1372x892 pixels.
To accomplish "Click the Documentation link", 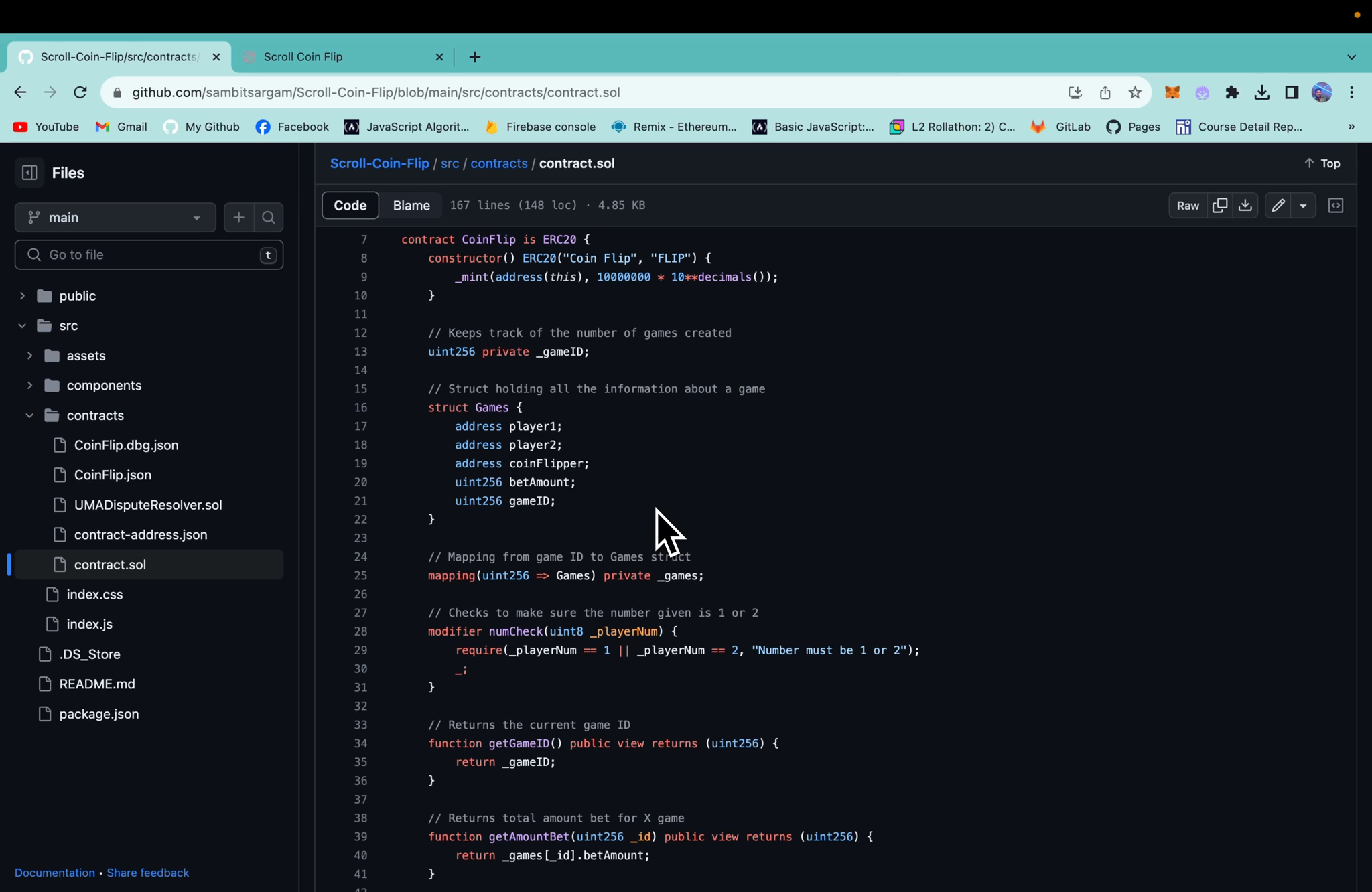I will tap(55, 873).
